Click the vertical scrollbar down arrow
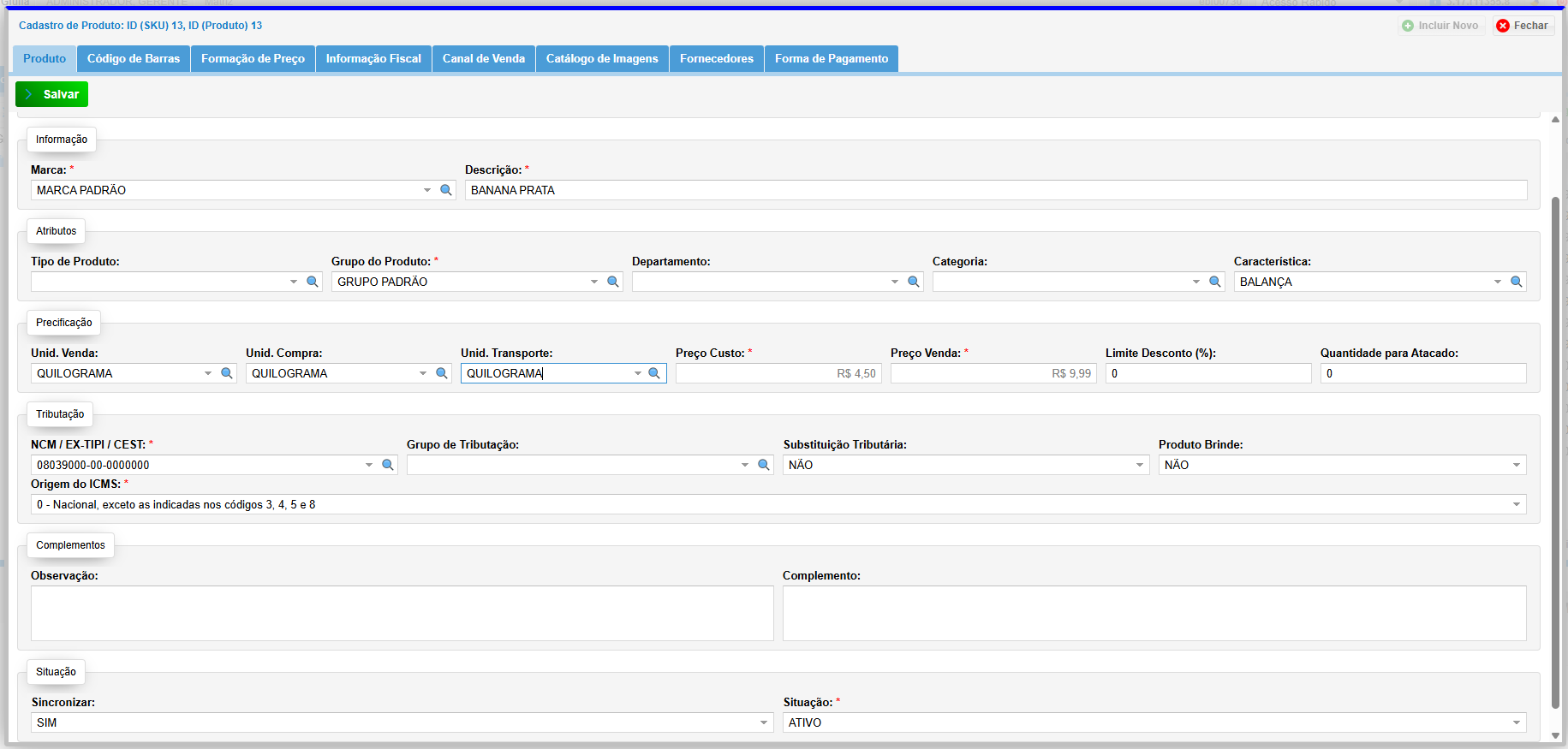The image size is (1568, 749). [1555, 735]
